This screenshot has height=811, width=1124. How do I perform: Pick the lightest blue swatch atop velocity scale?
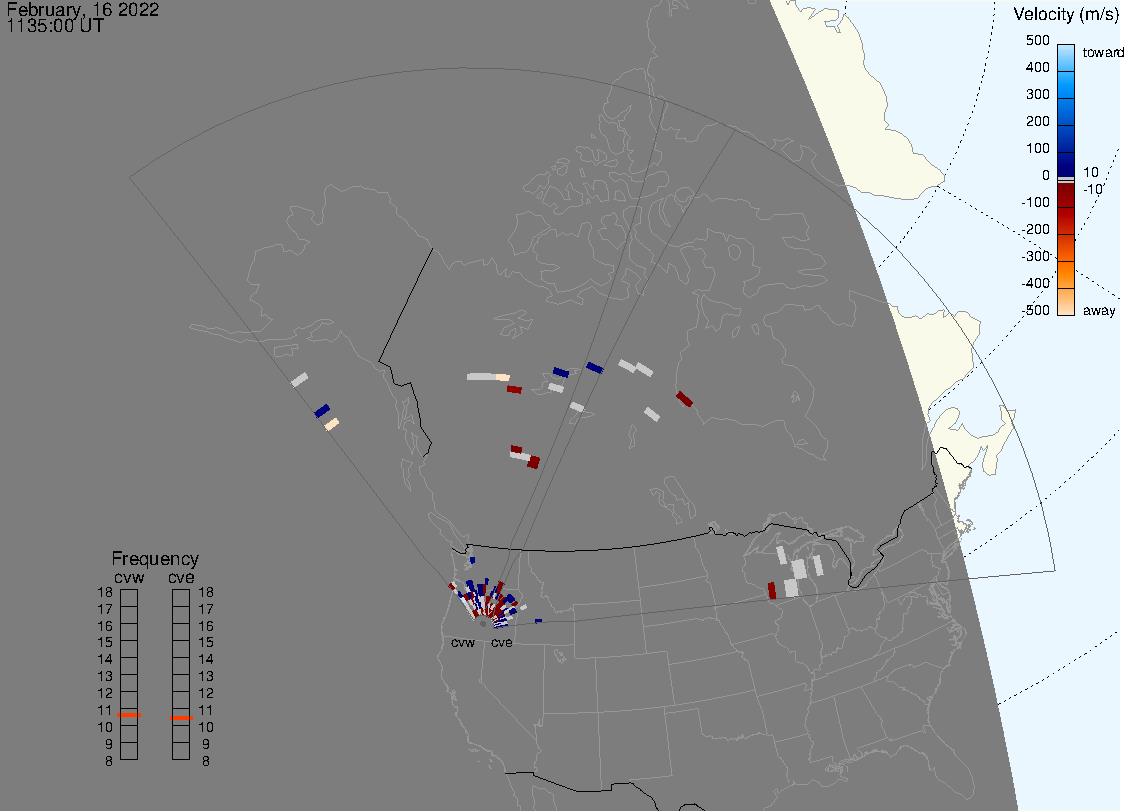pyautogui.click(x=1066, y=55)
